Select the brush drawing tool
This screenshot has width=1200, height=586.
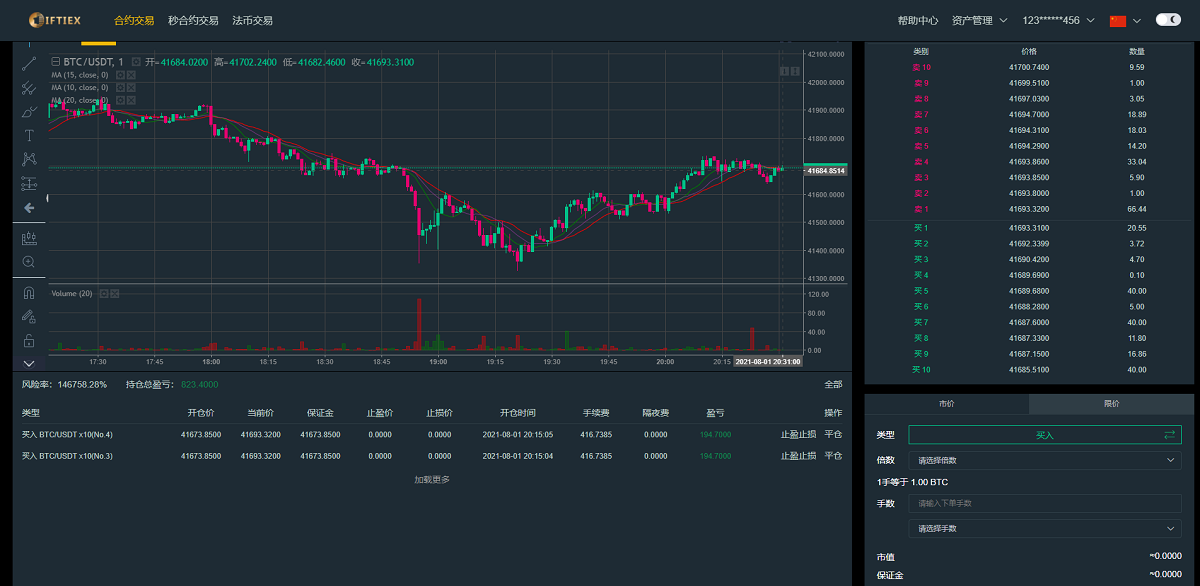click(x=28, y=111)
